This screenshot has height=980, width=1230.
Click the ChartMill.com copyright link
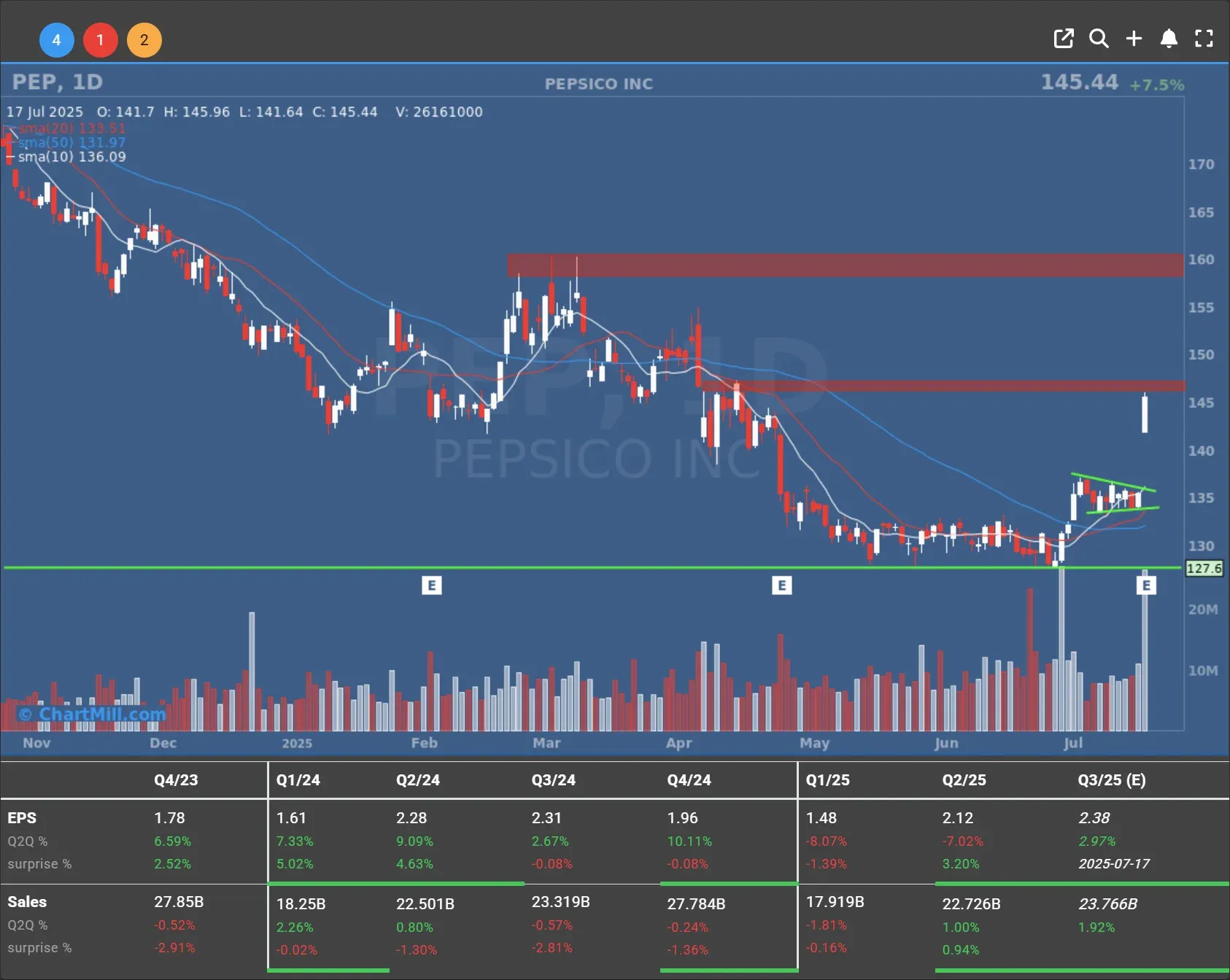tap(93, 714)
